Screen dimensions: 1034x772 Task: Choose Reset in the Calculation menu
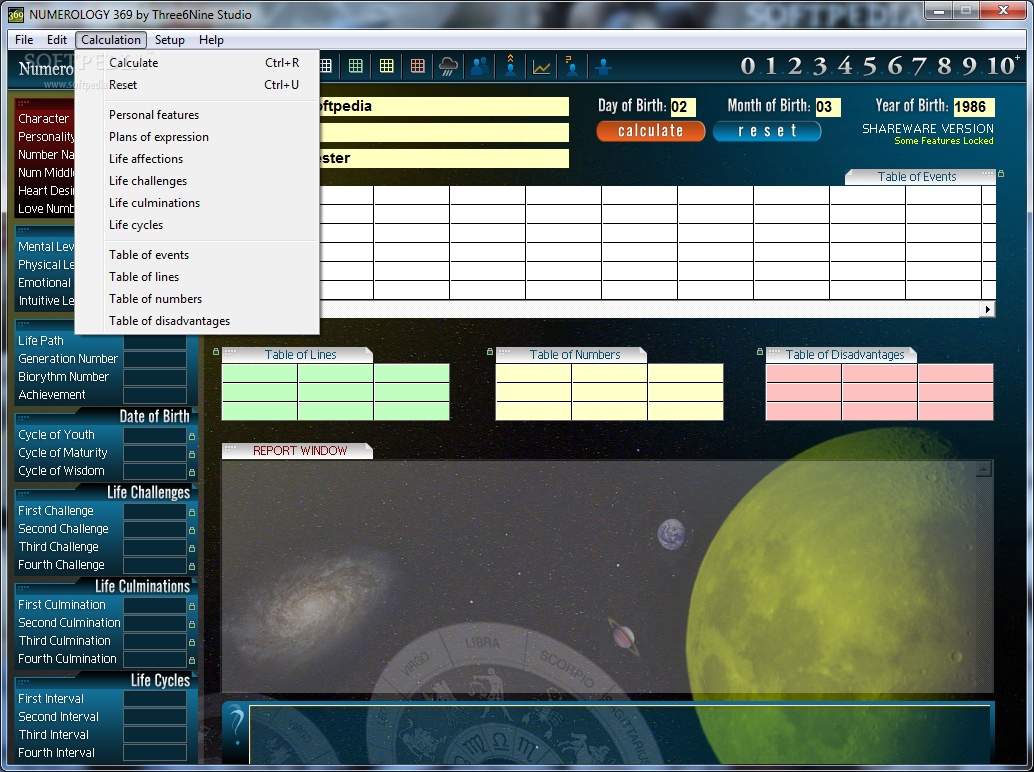(197, 84)
